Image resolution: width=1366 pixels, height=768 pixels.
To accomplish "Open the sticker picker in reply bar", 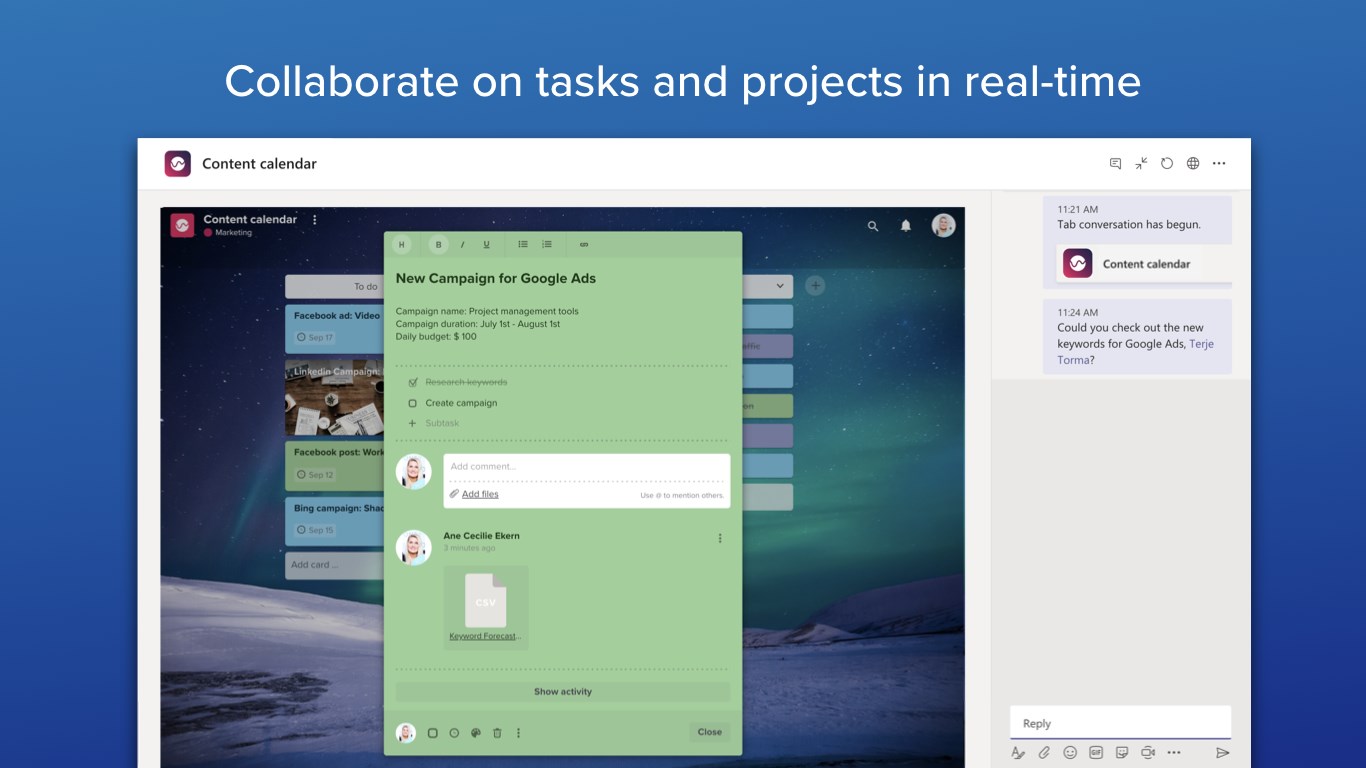I will pos(1122,752).
